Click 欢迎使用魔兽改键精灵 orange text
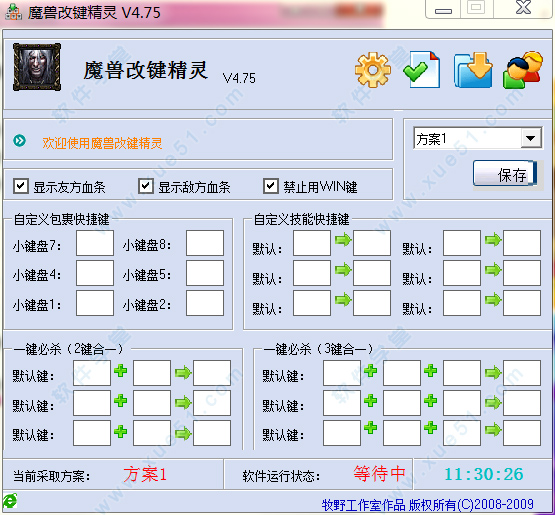Screen dimensions: 555x515 click(102, 143)
